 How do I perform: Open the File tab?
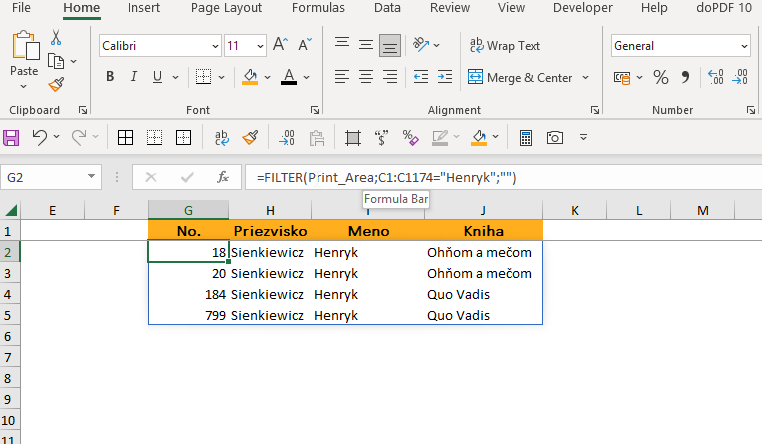[21, 8]
